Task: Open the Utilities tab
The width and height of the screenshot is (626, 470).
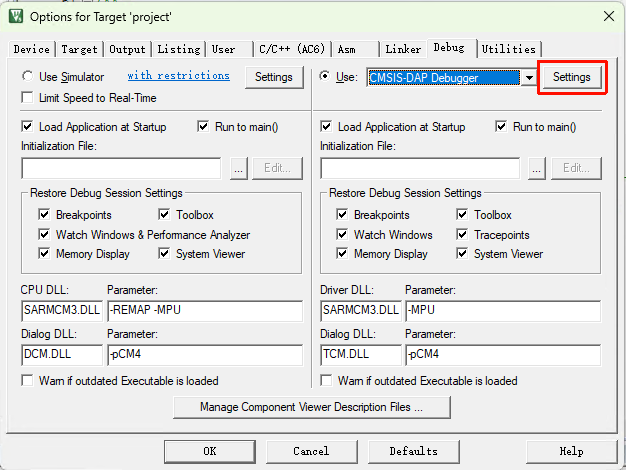Action: pyautogui.click(x=509, y=49)
